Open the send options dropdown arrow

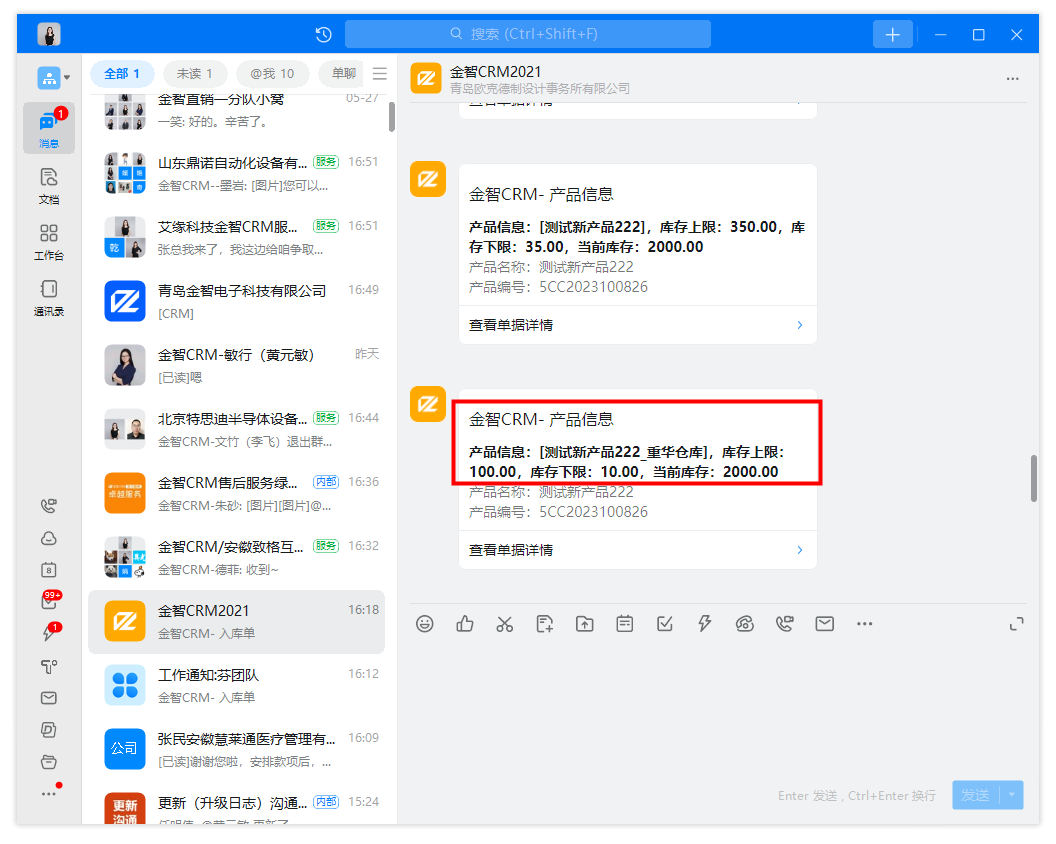[x=1012, y=796]
